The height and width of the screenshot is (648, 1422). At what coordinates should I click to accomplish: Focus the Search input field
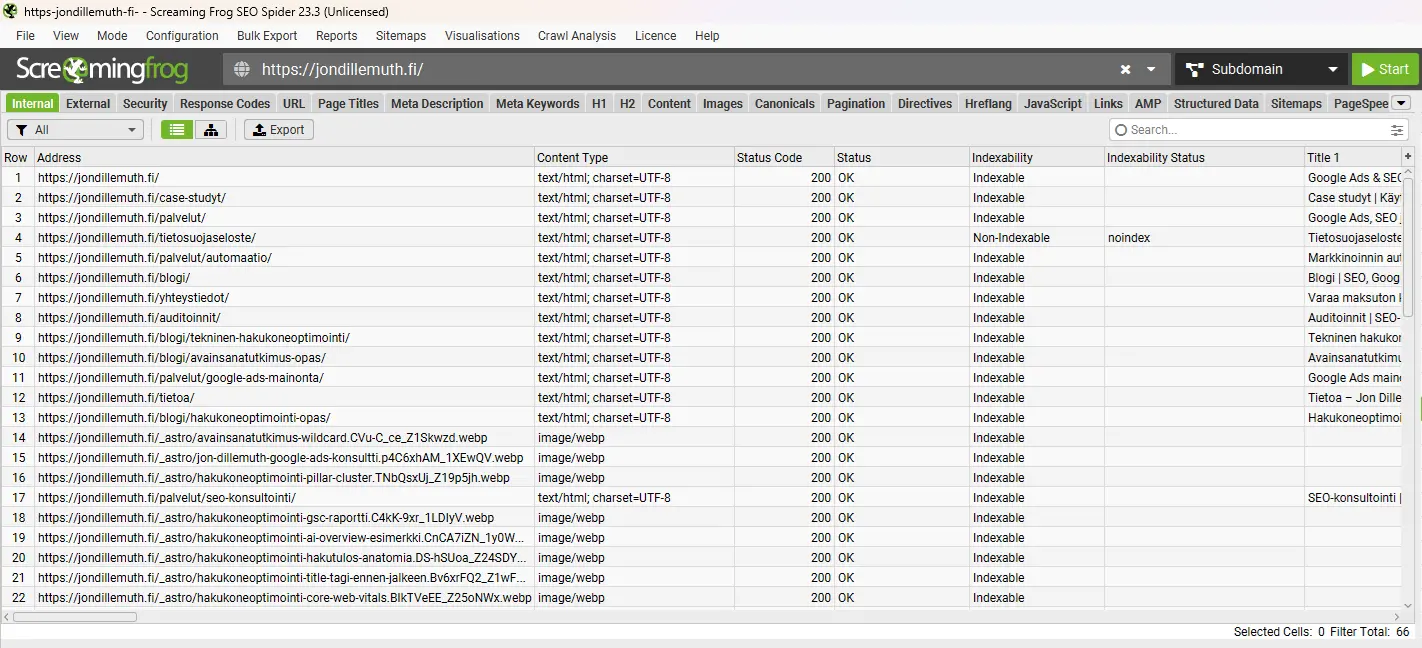1250,130
